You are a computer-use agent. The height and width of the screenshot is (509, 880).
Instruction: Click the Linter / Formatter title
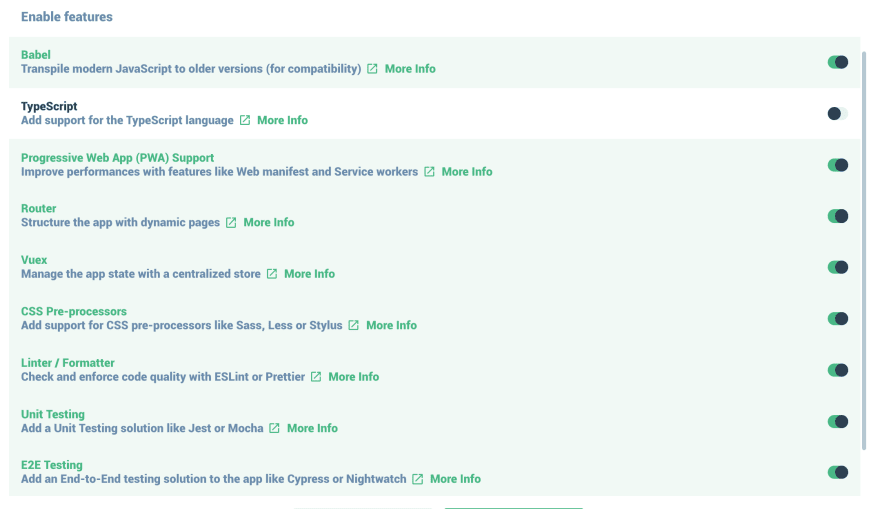tap(67, 363)
